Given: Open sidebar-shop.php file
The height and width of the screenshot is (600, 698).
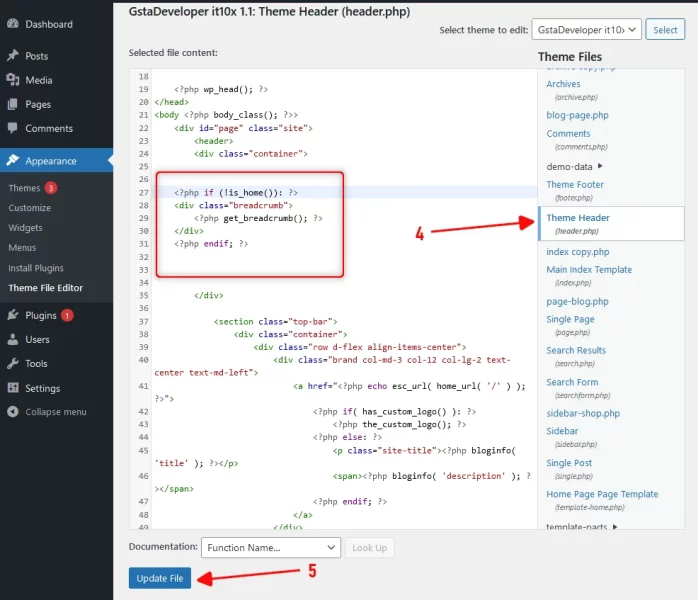Looking at the screenshot, I should [583, 413].
